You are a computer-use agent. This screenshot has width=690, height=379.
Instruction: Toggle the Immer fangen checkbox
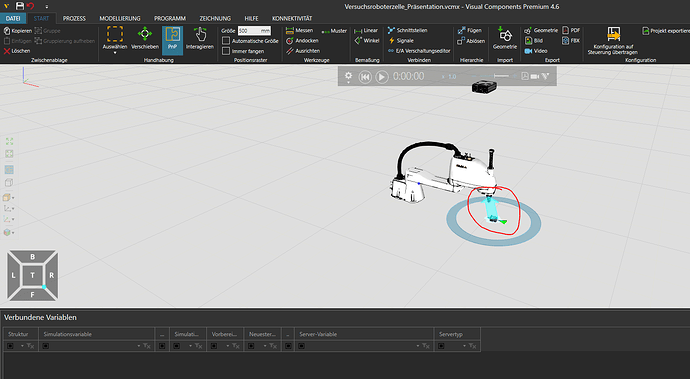click(x=226, y=51)
